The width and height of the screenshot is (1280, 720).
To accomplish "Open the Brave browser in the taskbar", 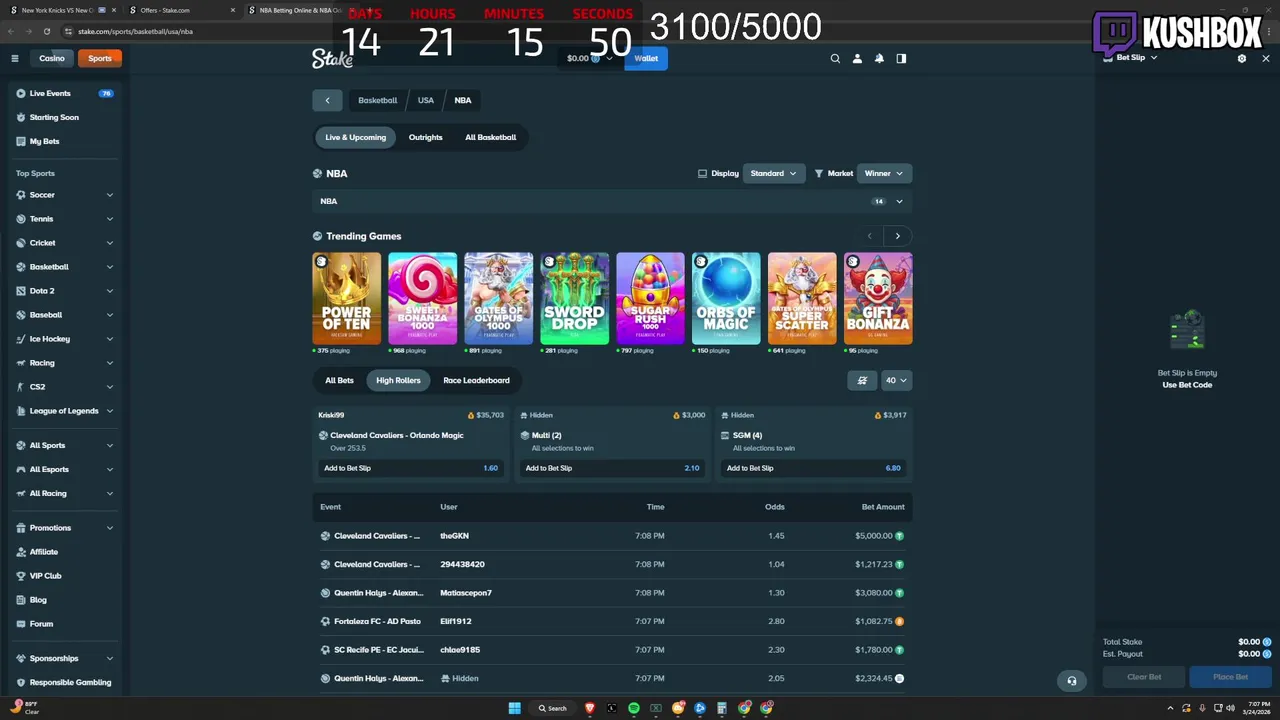I will point(590,708).
